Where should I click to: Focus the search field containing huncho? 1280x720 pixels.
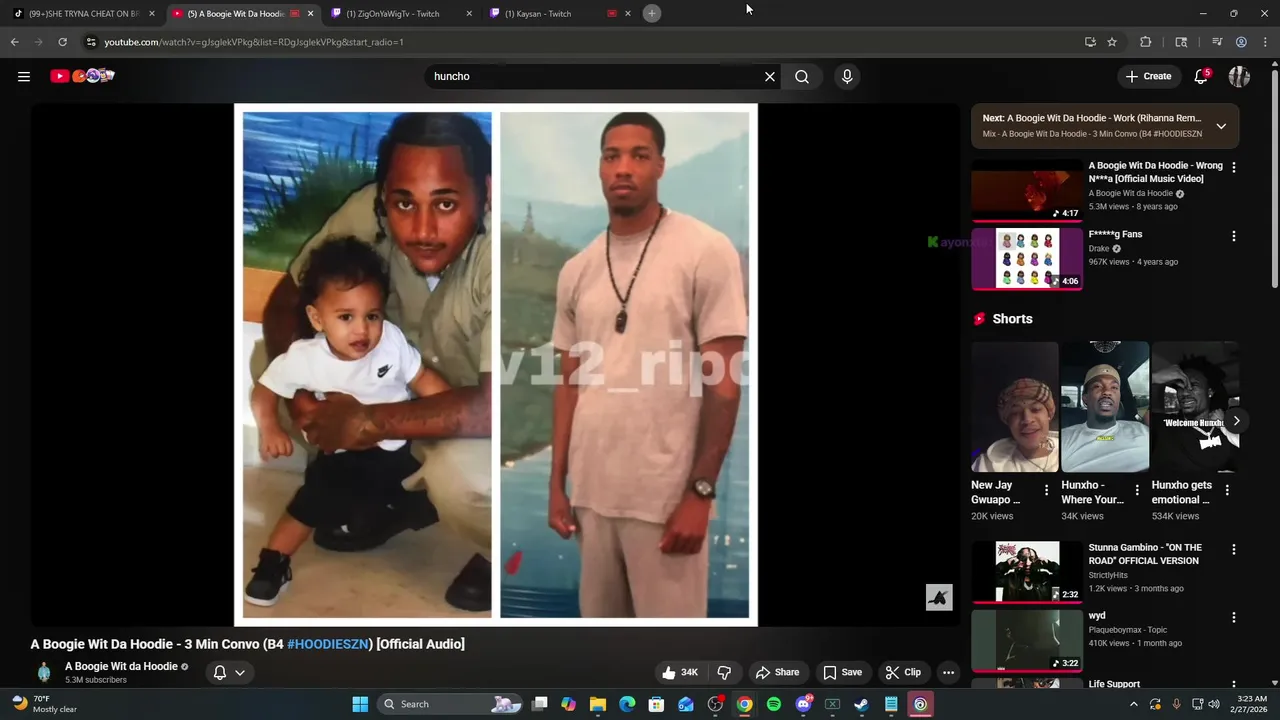595,76
